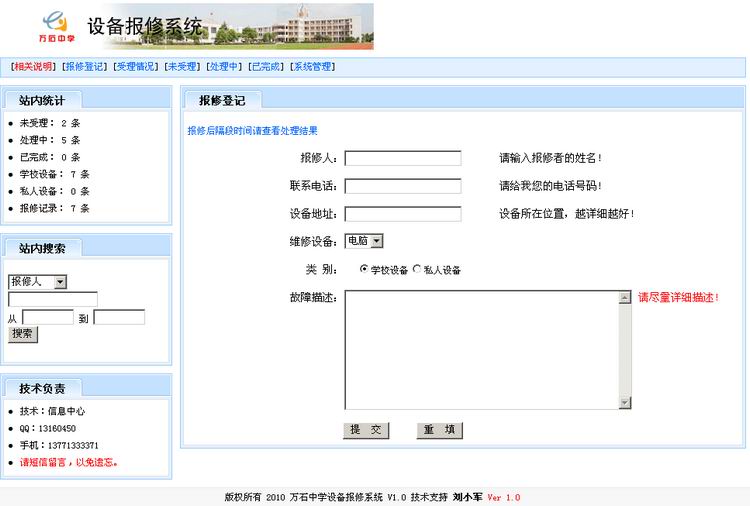This screenshot has height=506, width=750.
Task: Open the 未受理 list link
Action: coord(182,67)
